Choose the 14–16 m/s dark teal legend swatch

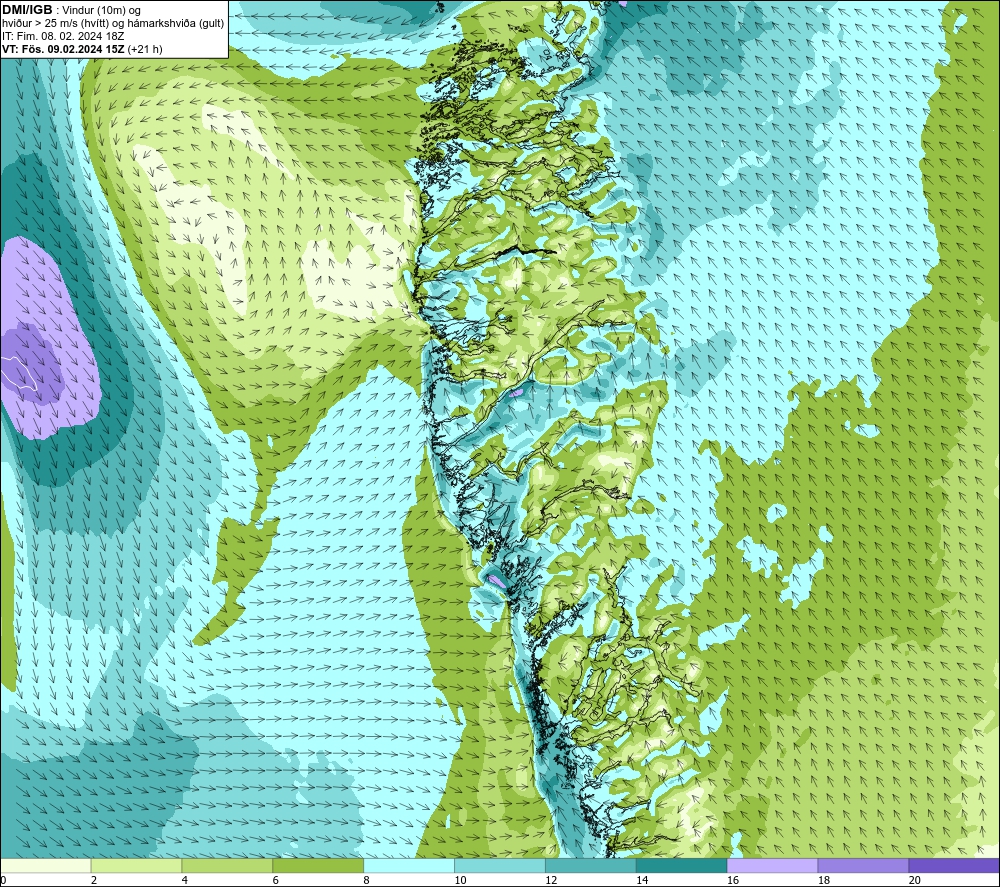pyautogui.click(x=681, y=865)
